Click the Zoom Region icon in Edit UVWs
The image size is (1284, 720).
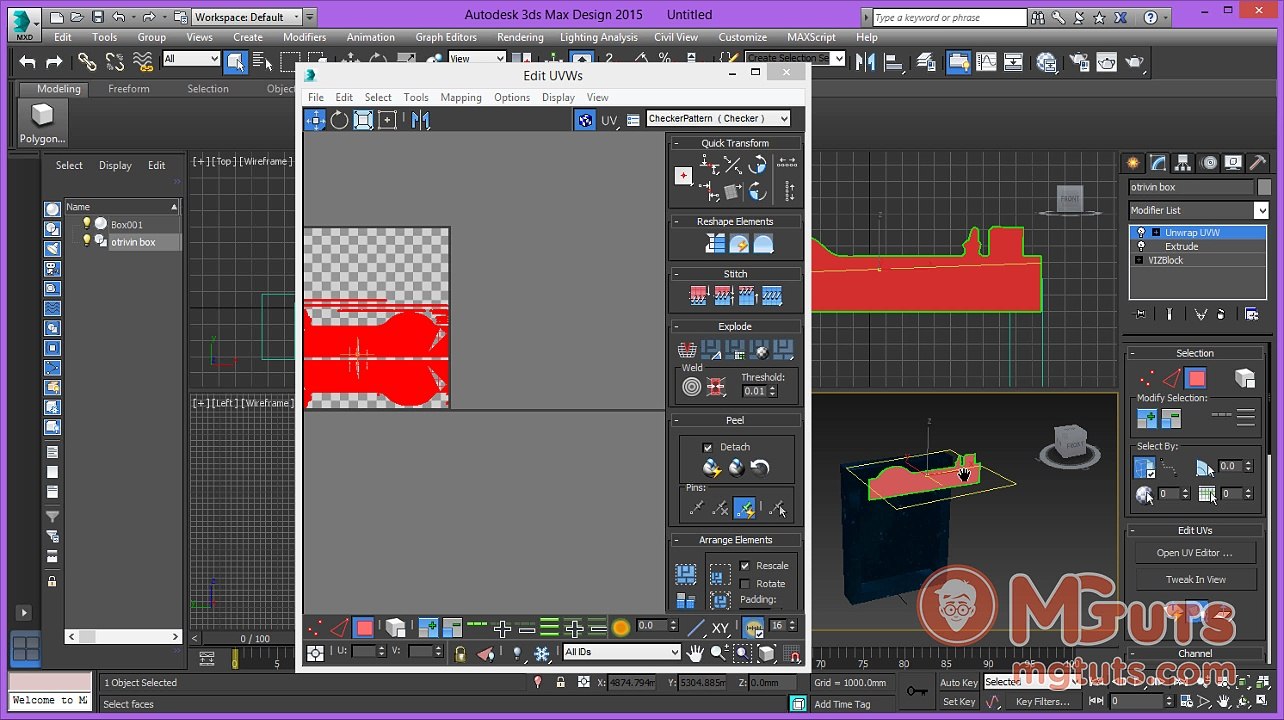point(742,653)
